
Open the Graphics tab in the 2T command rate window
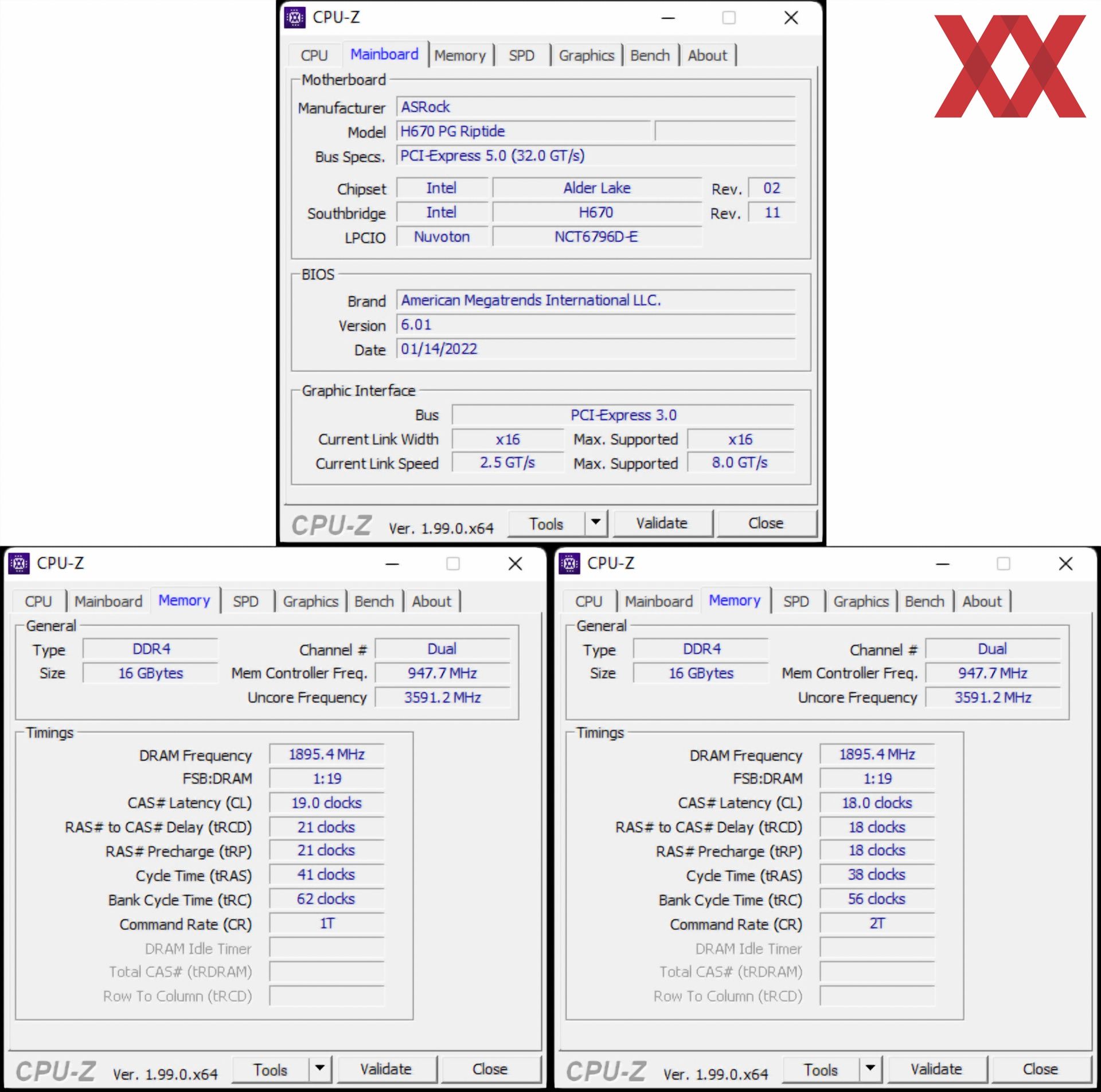pyautogui.click(x=861, y=601)
